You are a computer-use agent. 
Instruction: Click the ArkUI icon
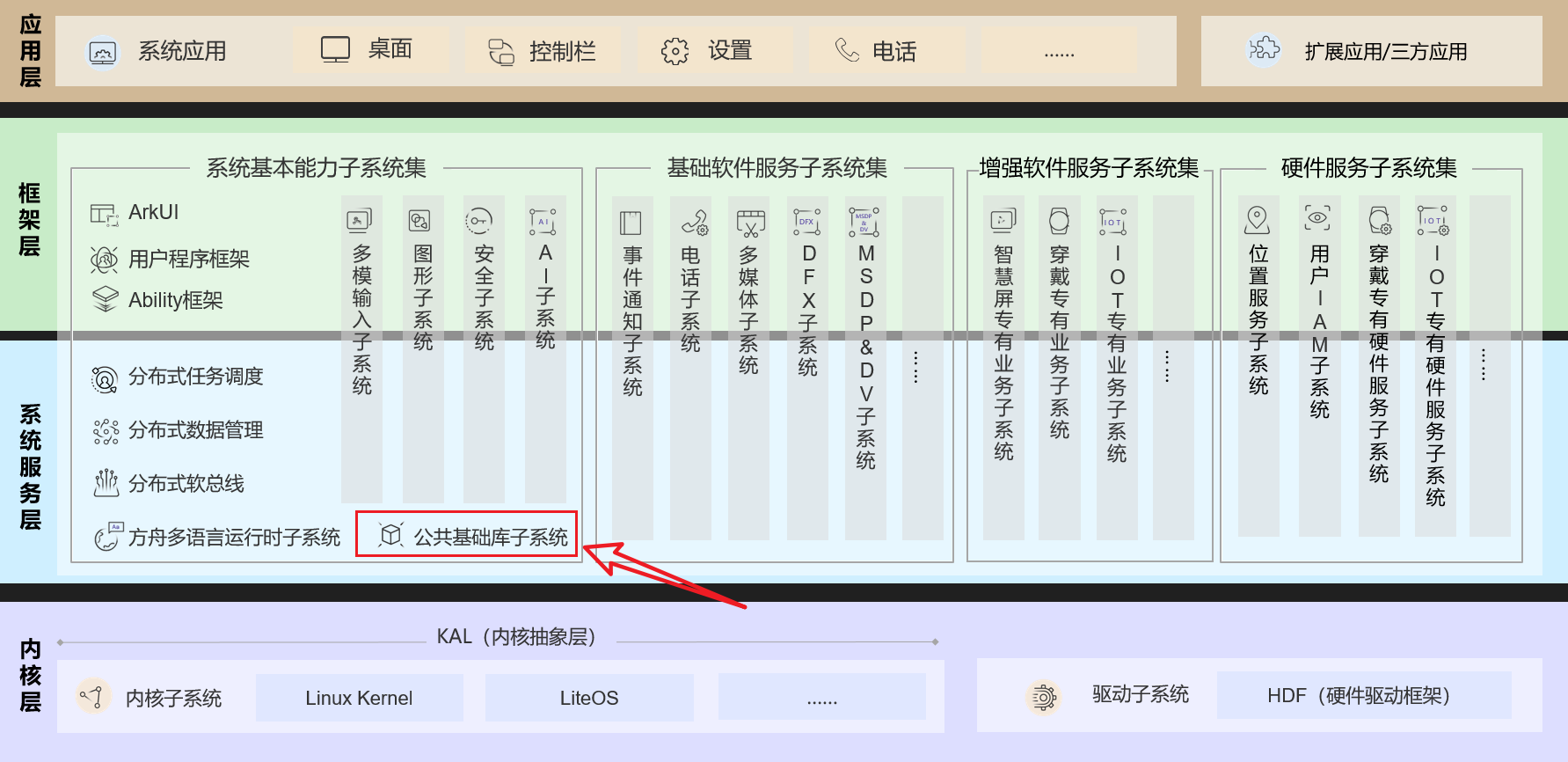104,214
